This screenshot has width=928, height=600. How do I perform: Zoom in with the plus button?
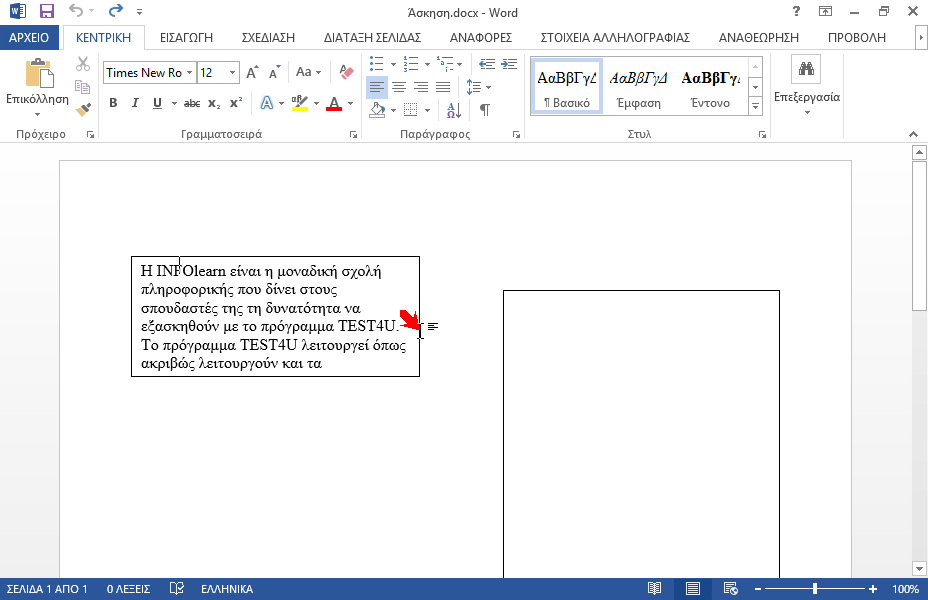tap(873, 589)
